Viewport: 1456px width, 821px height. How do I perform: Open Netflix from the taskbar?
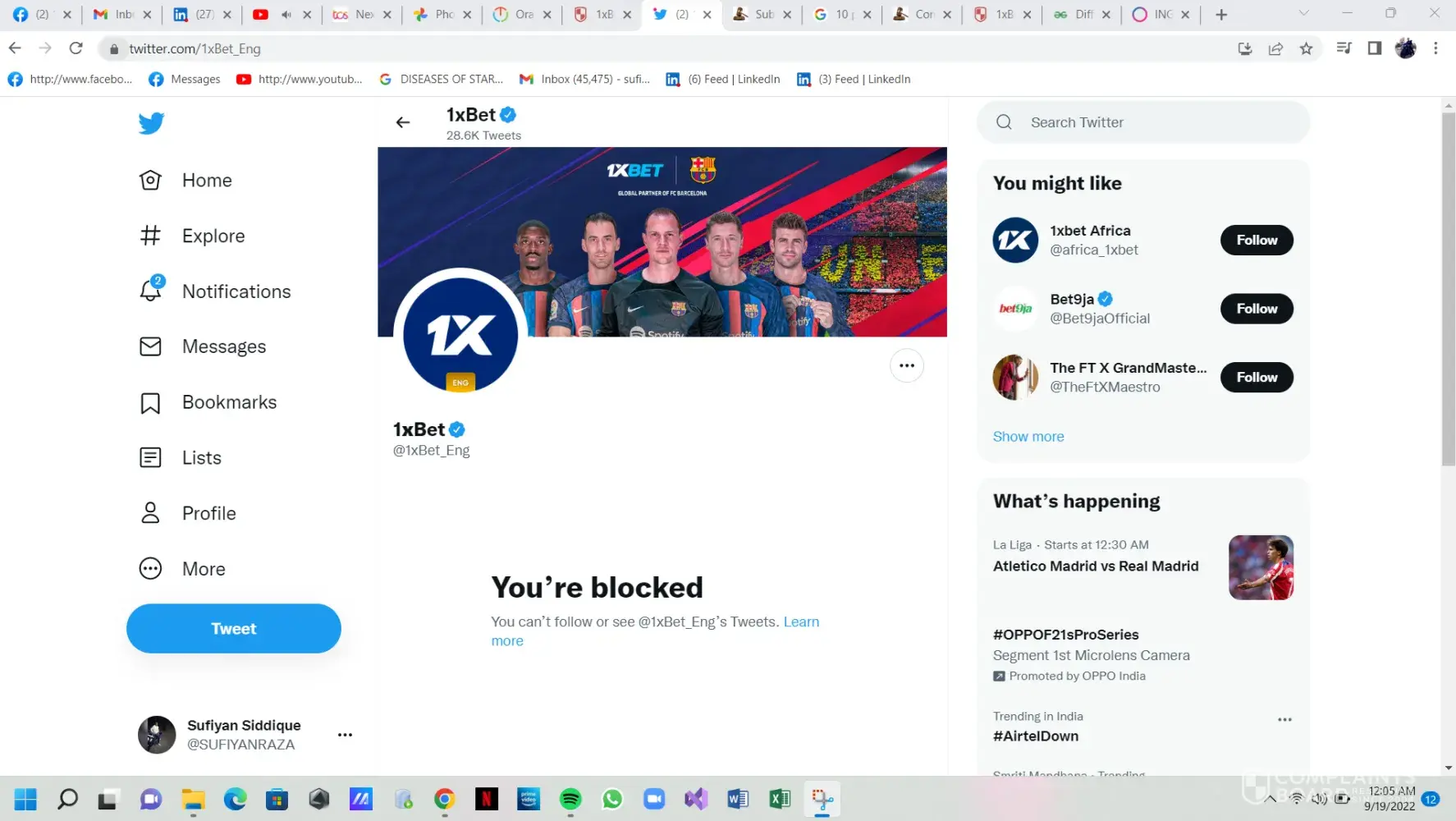(x=487, y=799)
